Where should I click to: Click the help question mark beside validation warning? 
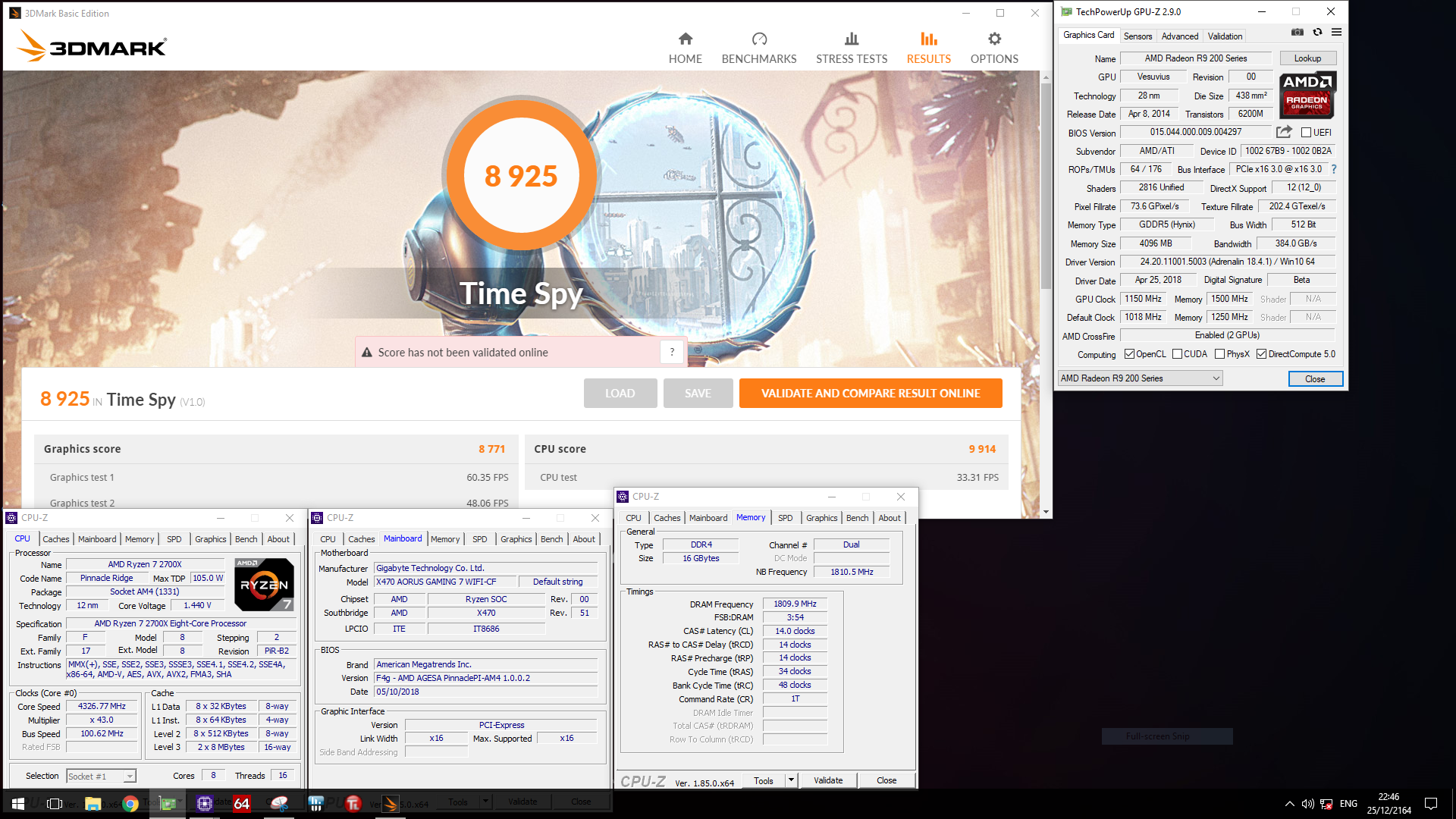[672, 352]
